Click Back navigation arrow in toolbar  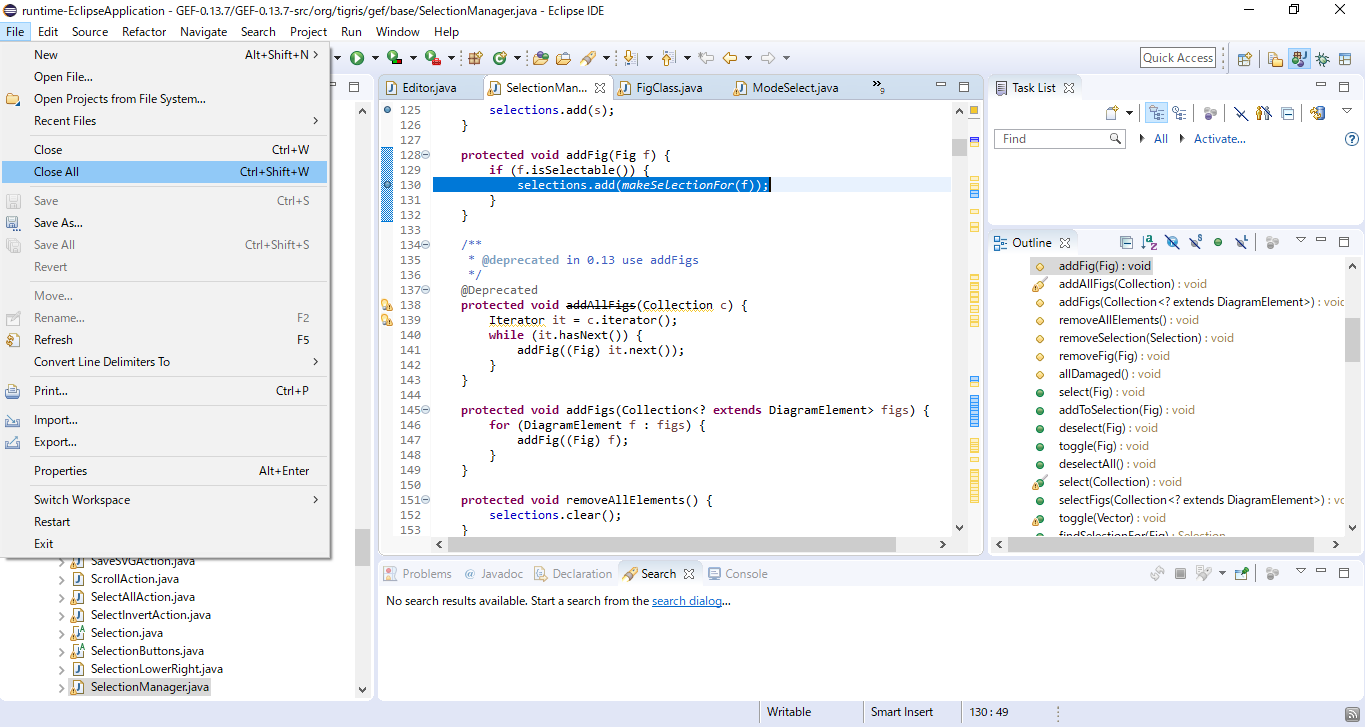pyautogui.click(x=729, y=58)
